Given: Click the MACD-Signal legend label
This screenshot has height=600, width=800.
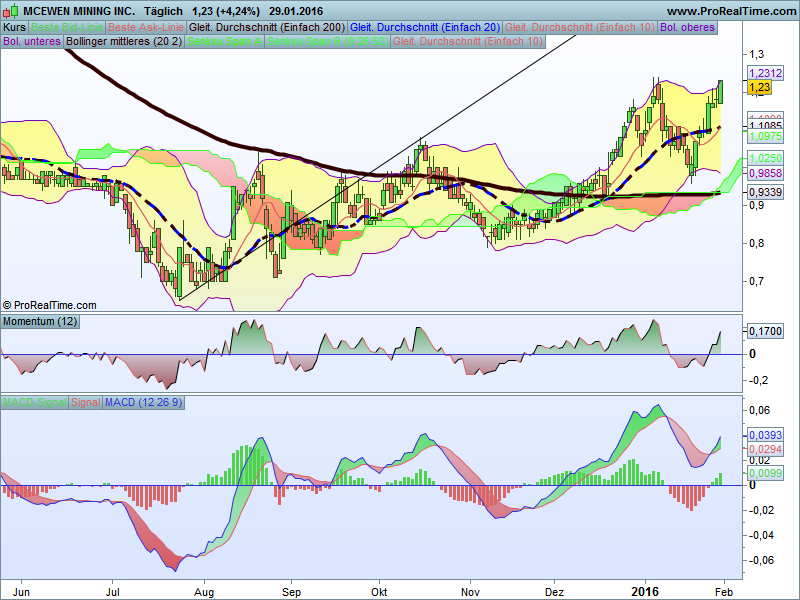Looking at the screenshot, I should click(33, 402).
